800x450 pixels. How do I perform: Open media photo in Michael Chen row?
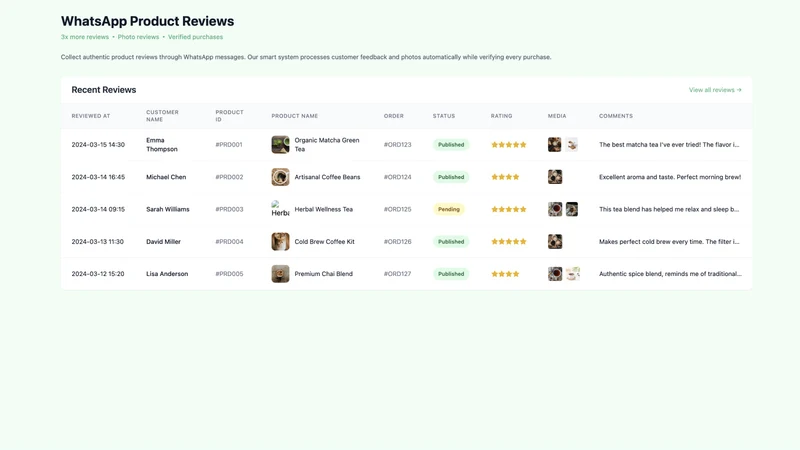pyautogui.click(x=555, y=177)
